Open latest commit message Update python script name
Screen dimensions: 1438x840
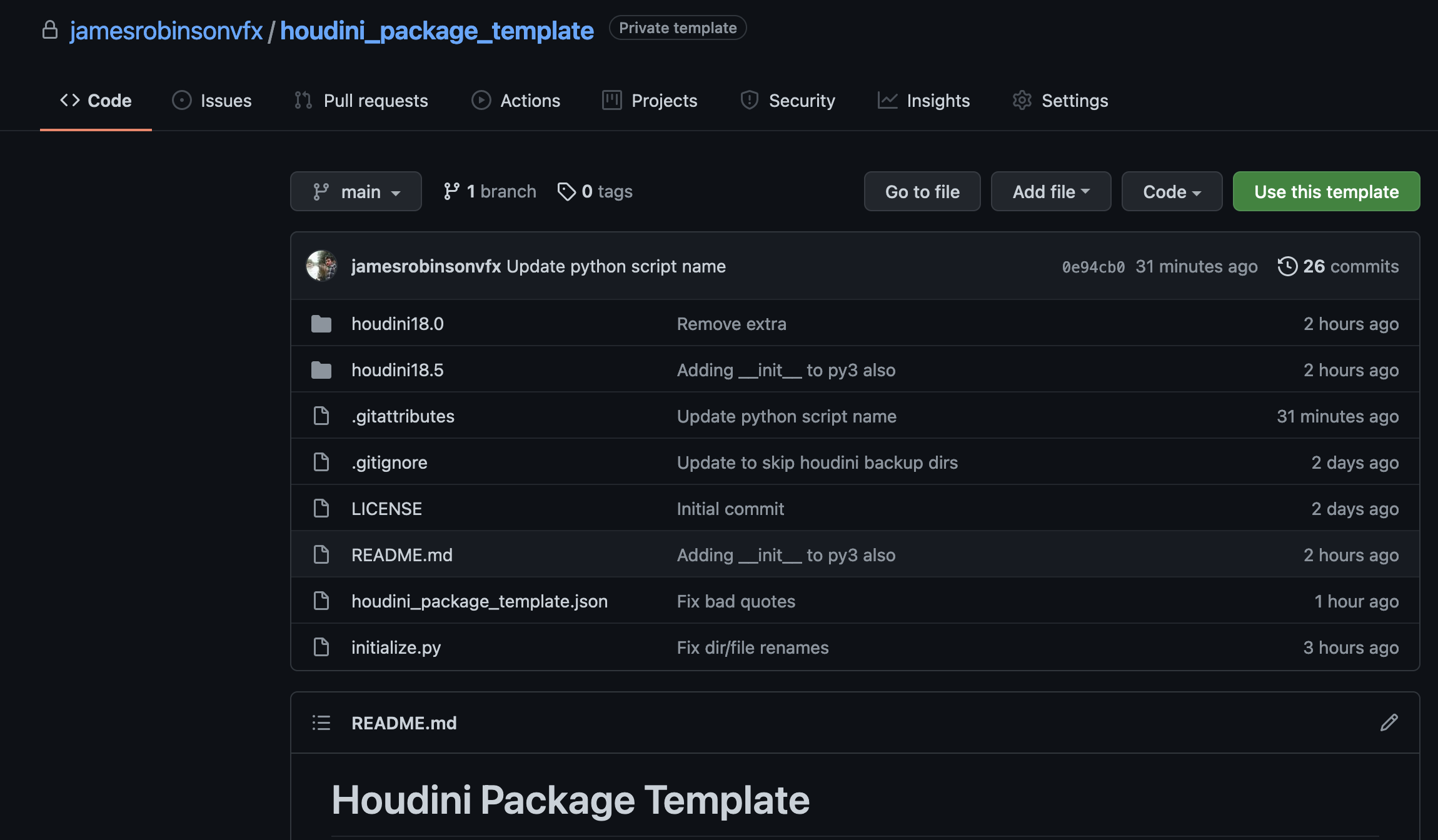[x=616, y=266]
